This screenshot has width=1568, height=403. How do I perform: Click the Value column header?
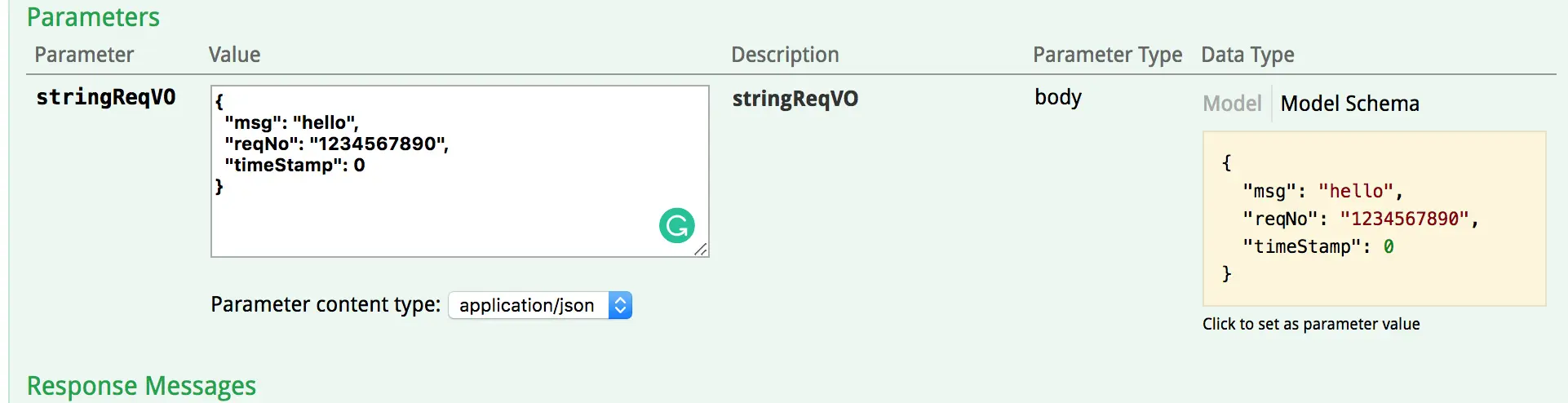tap(234, 55)
